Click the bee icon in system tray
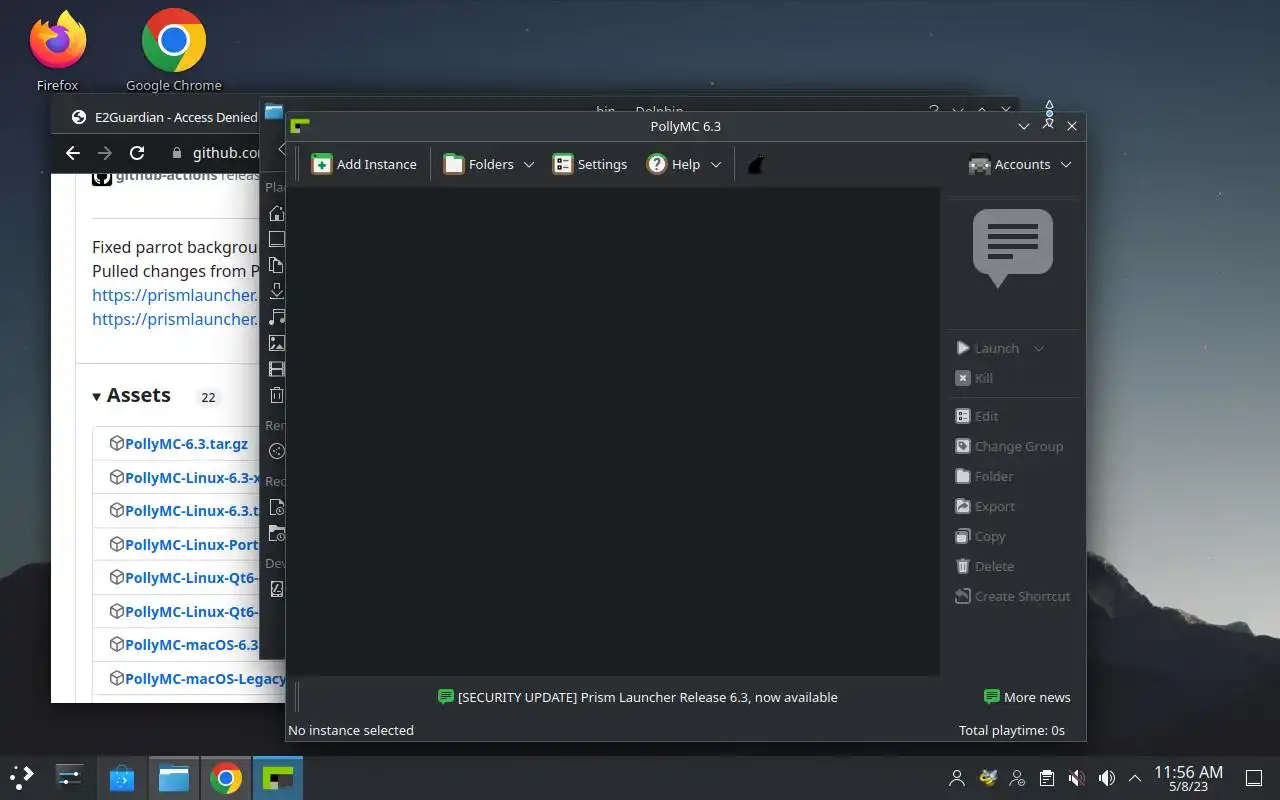 (x=988, y=778)
